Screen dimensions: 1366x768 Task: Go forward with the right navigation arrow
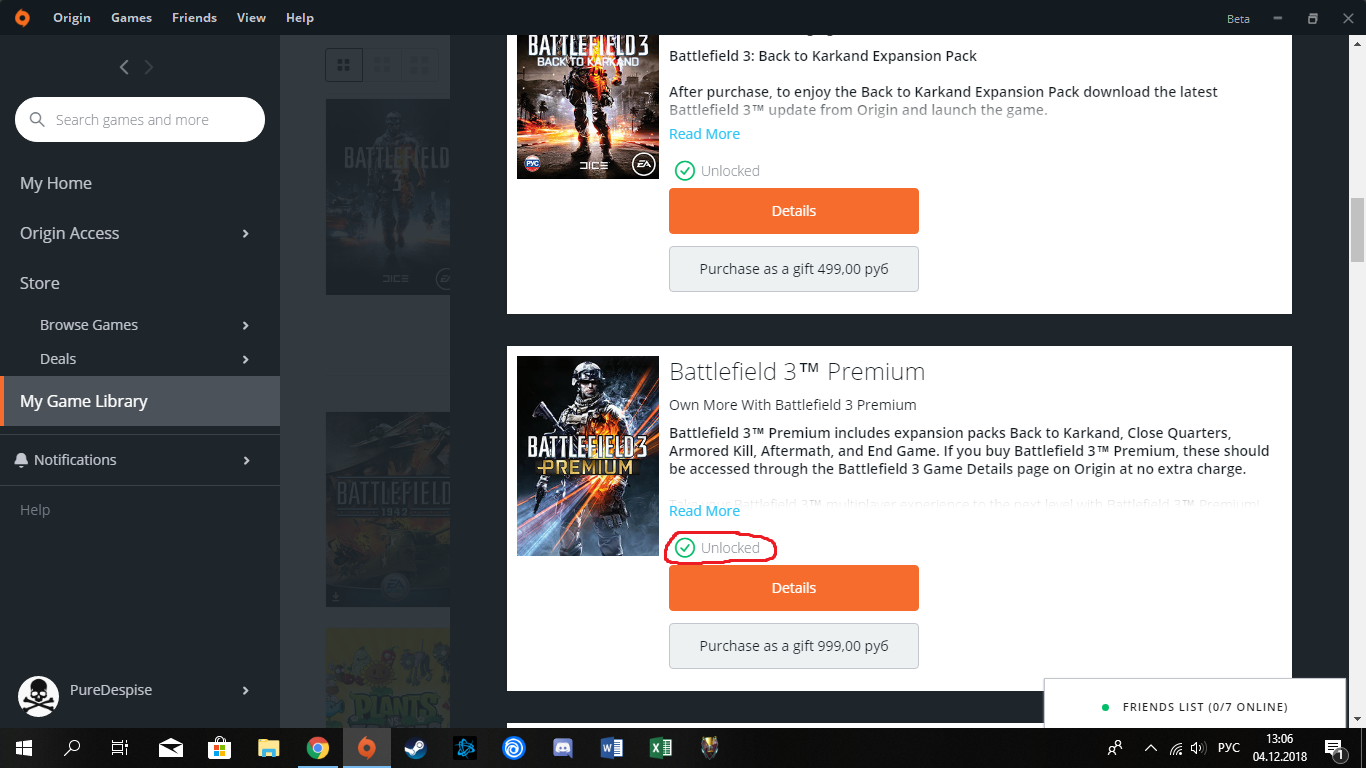click(149, 67)
